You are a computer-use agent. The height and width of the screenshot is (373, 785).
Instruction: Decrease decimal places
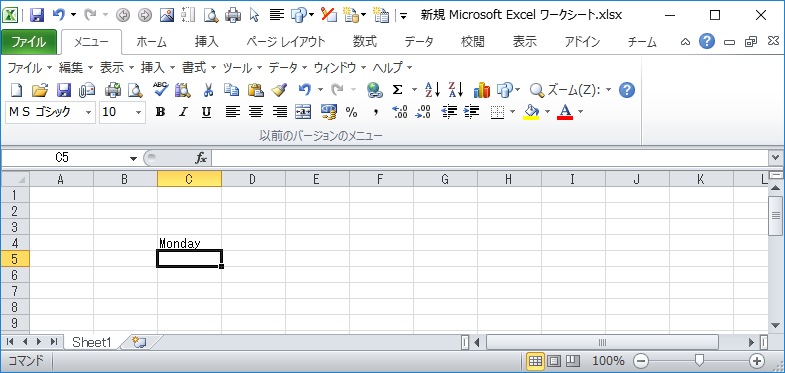[424, 112]
